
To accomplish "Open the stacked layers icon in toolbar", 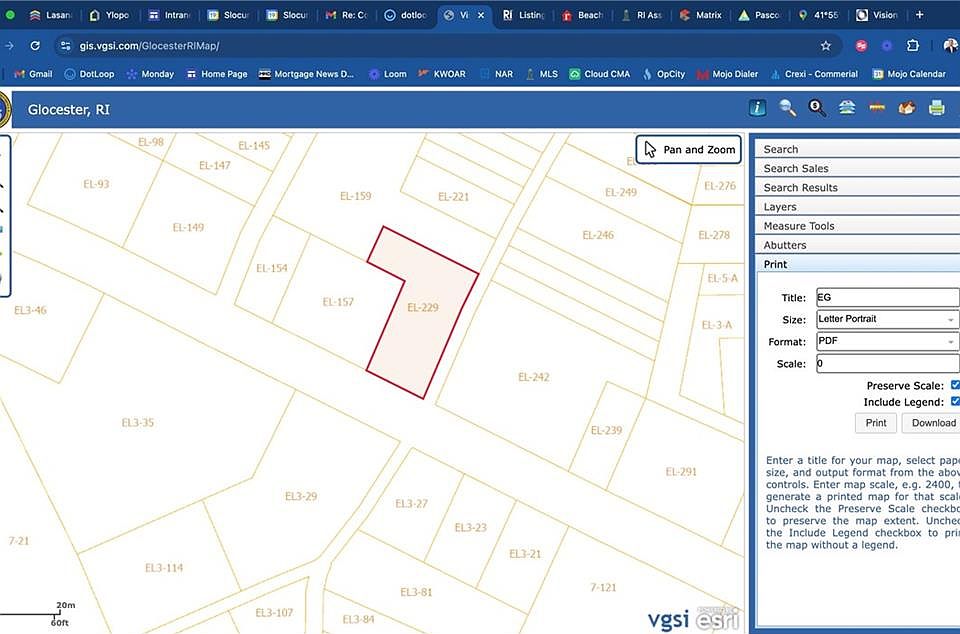I will [847, 108].
